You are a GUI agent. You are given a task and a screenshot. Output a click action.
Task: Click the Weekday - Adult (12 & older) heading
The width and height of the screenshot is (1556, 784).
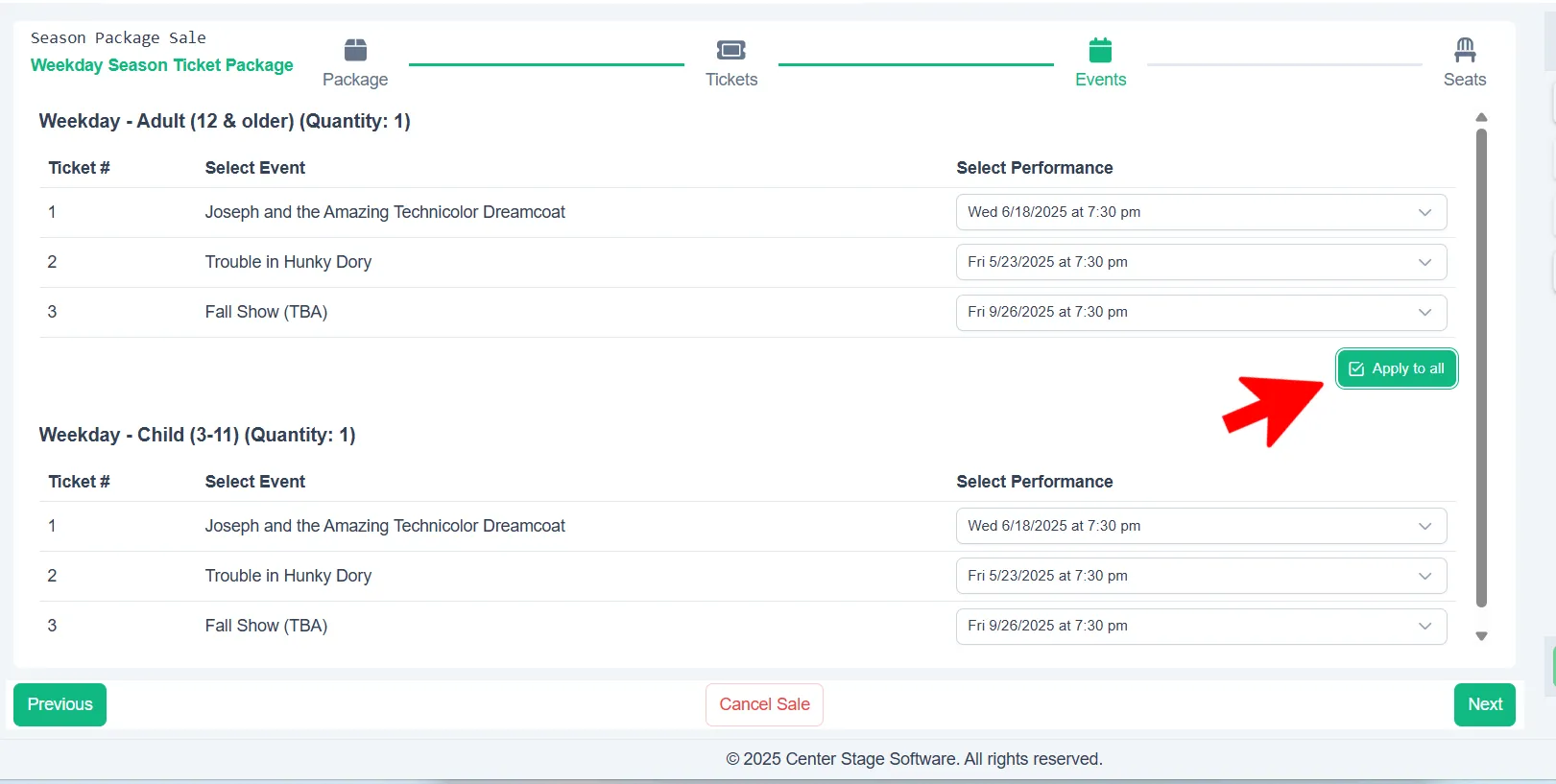pyautogui.click(x=225, y=121)
